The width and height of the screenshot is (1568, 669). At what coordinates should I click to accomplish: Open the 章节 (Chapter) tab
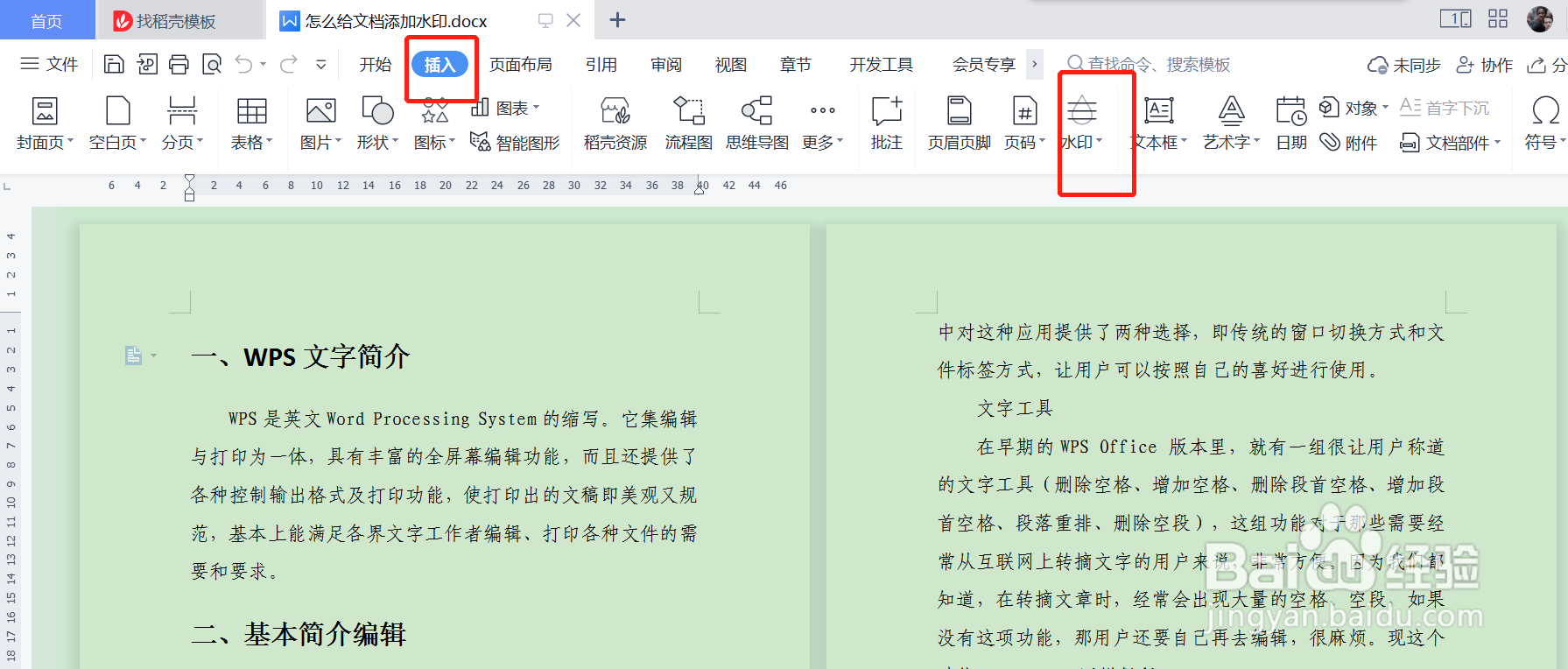(796, 64)
